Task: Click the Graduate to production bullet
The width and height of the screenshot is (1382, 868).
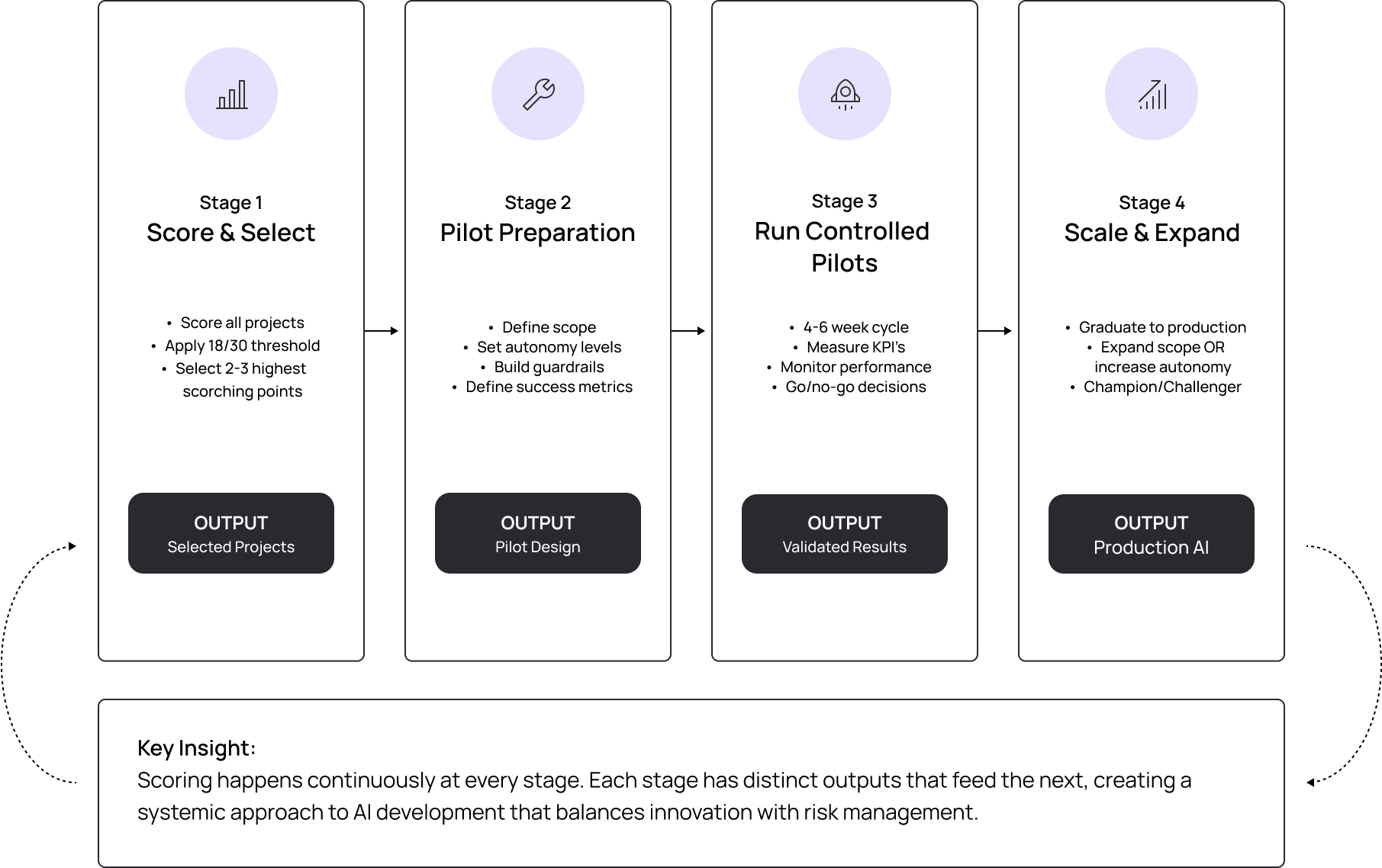Action: [1161, 327]
